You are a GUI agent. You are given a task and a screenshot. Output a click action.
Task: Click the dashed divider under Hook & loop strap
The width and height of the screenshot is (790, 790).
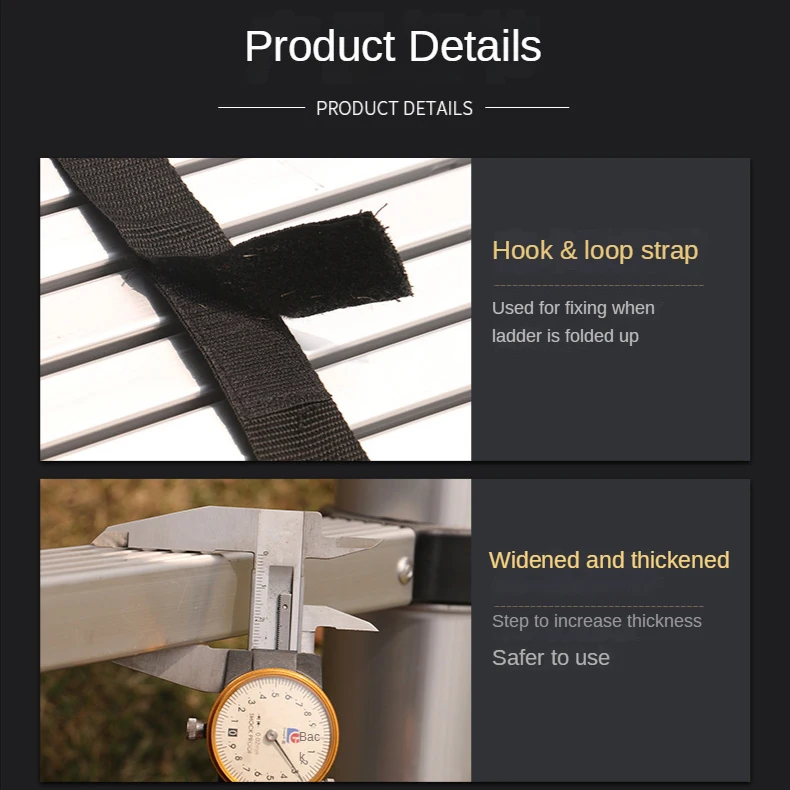pos(599,285)
